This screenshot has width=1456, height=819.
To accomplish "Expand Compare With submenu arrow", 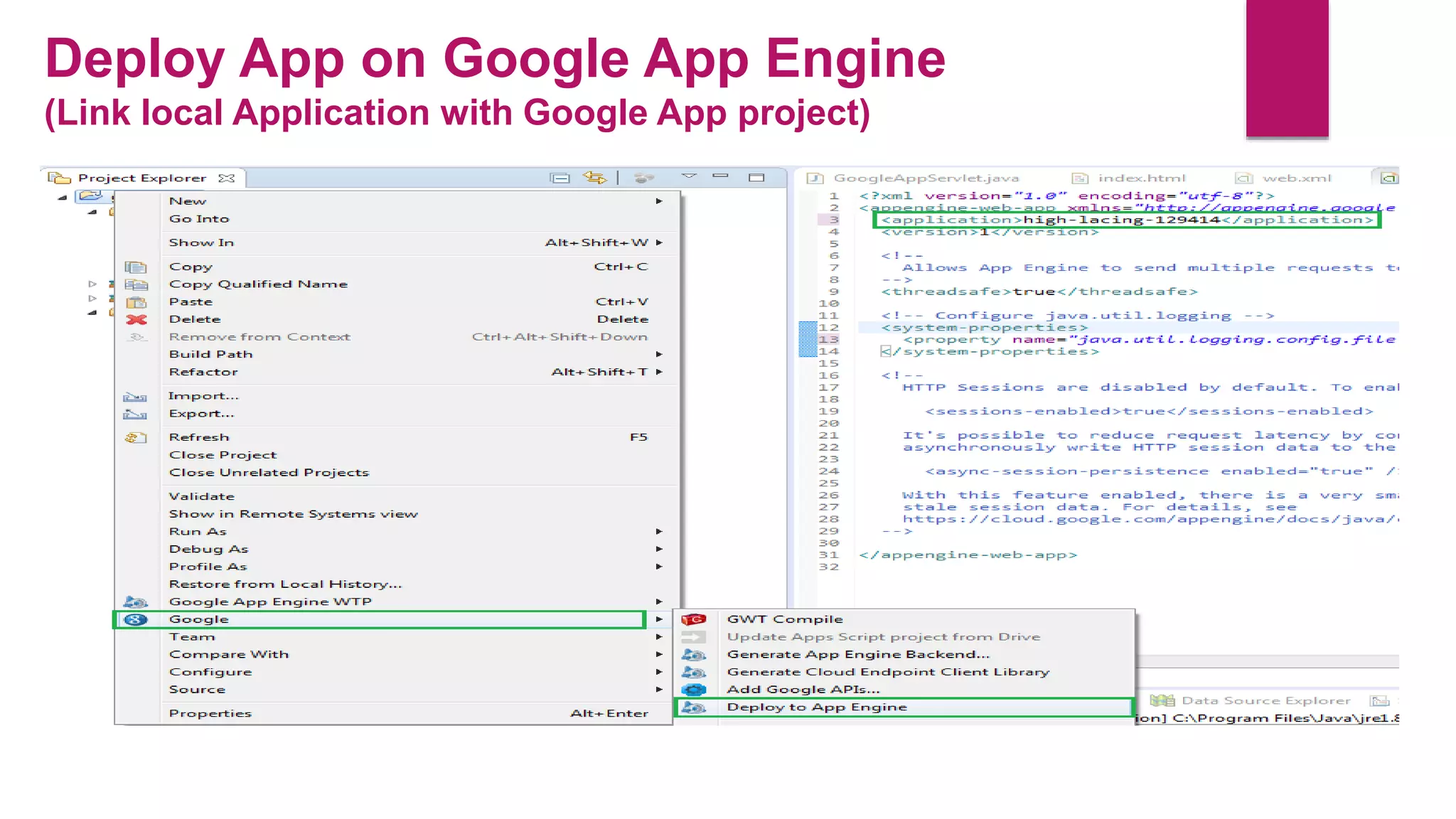I will click(659, 654).
